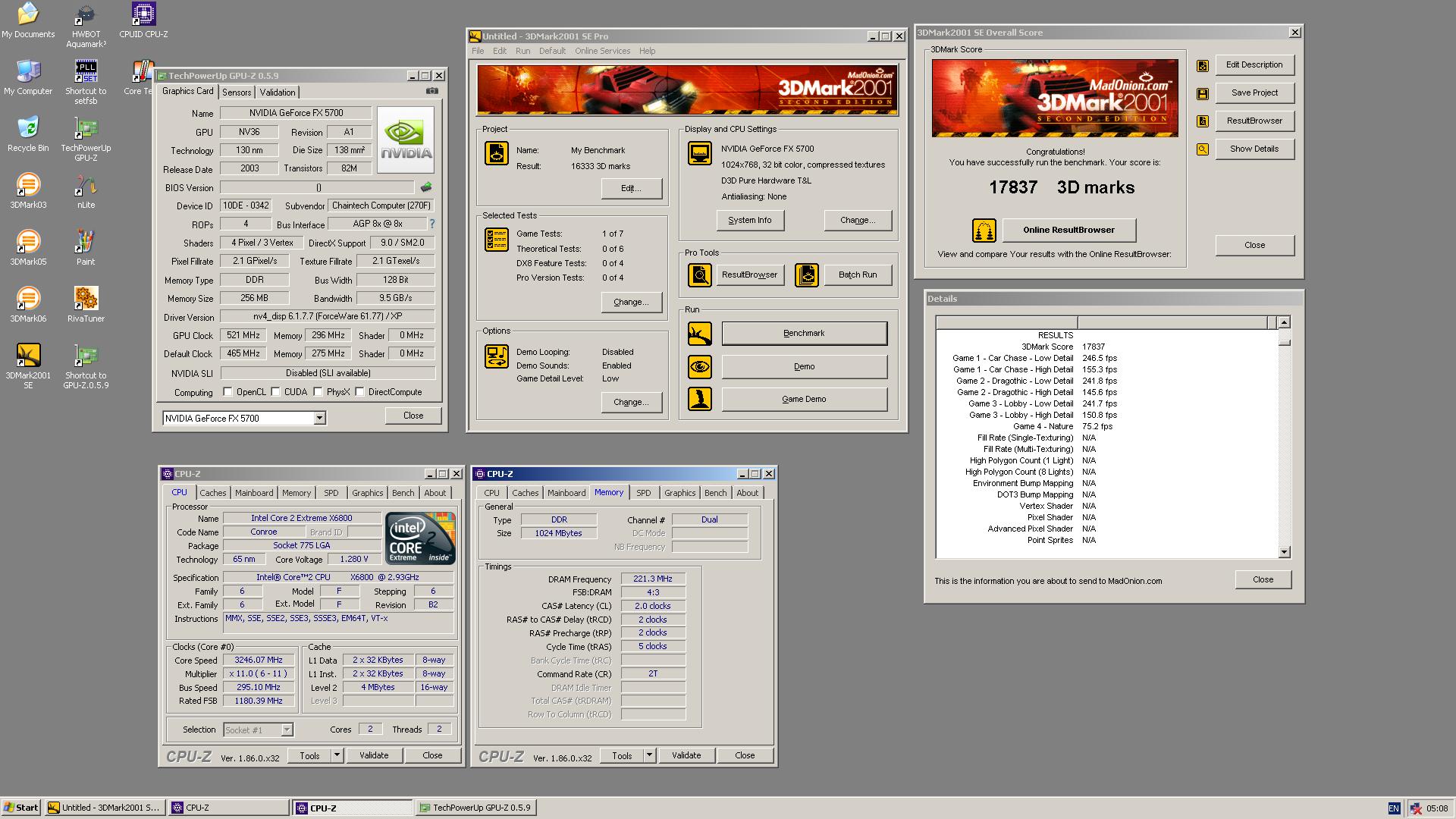Click Change... in Display and CPU Settings
The height and width of the screenshot is (819, 1456).
pyautogui.click(x=858, y=220)
